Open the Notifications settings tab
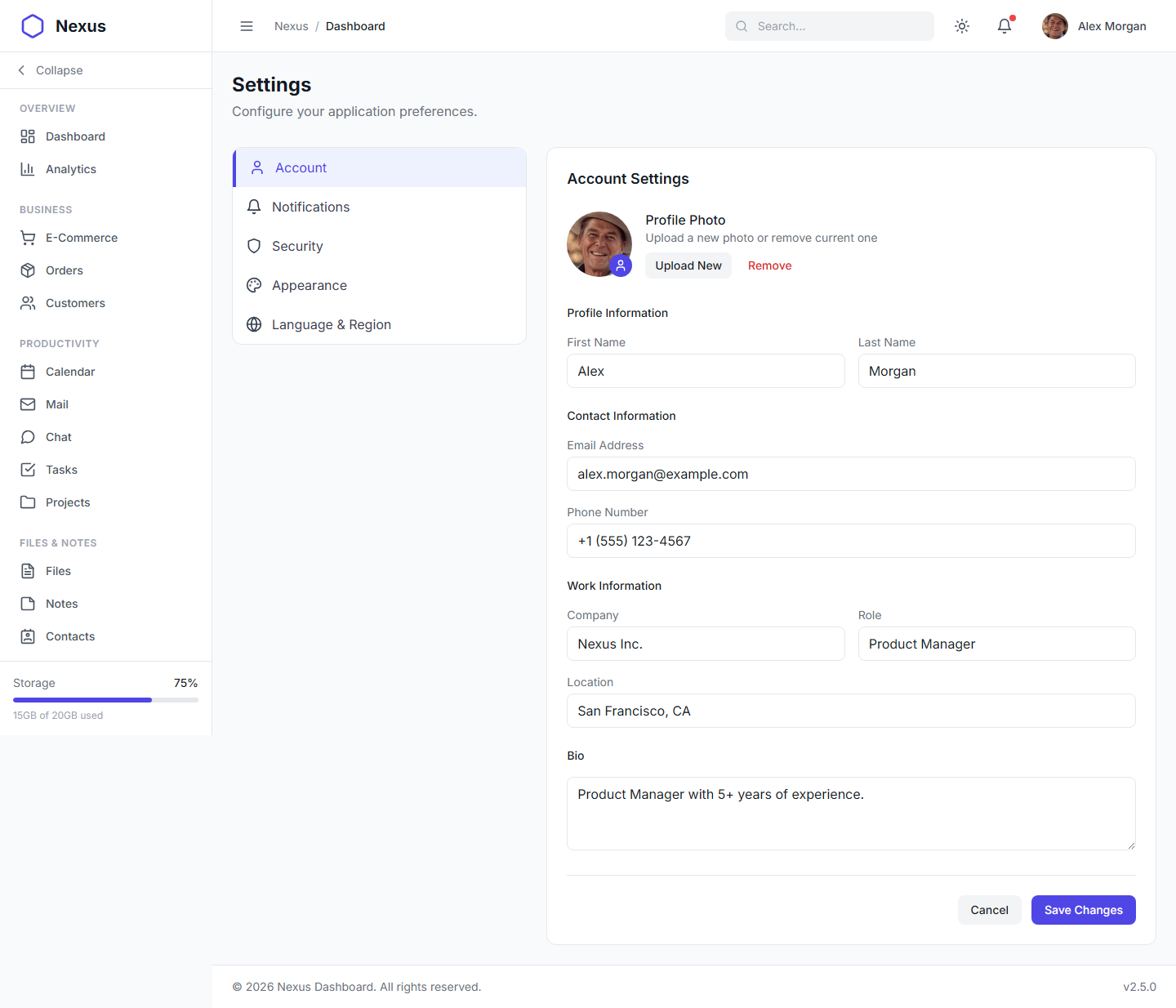This screenshot has height=1008, width=1176. [x=380, y=207]
